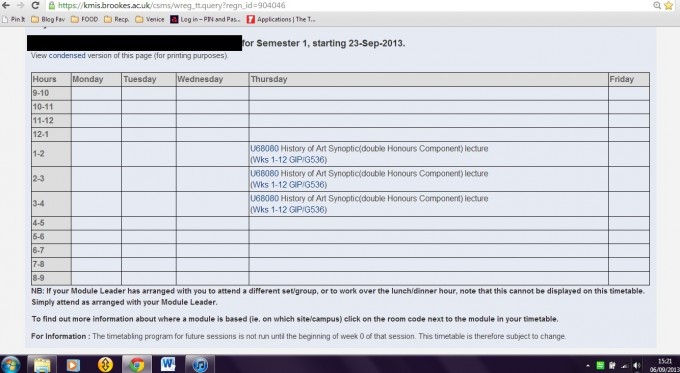This screenshot has width=680, height=373.
Task: Open Windows Explorer from the taskbar
Action: (42, 364)
